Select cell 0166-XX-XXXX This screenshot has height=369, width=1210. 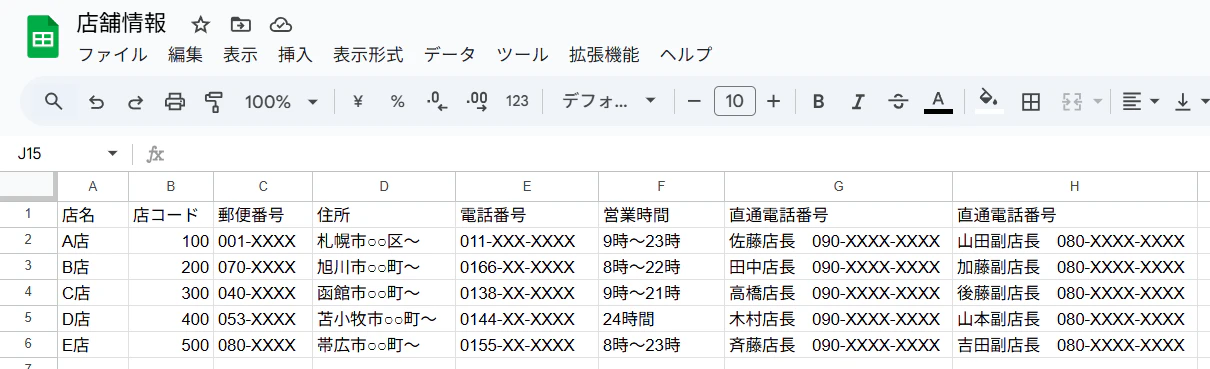(527, 266)
